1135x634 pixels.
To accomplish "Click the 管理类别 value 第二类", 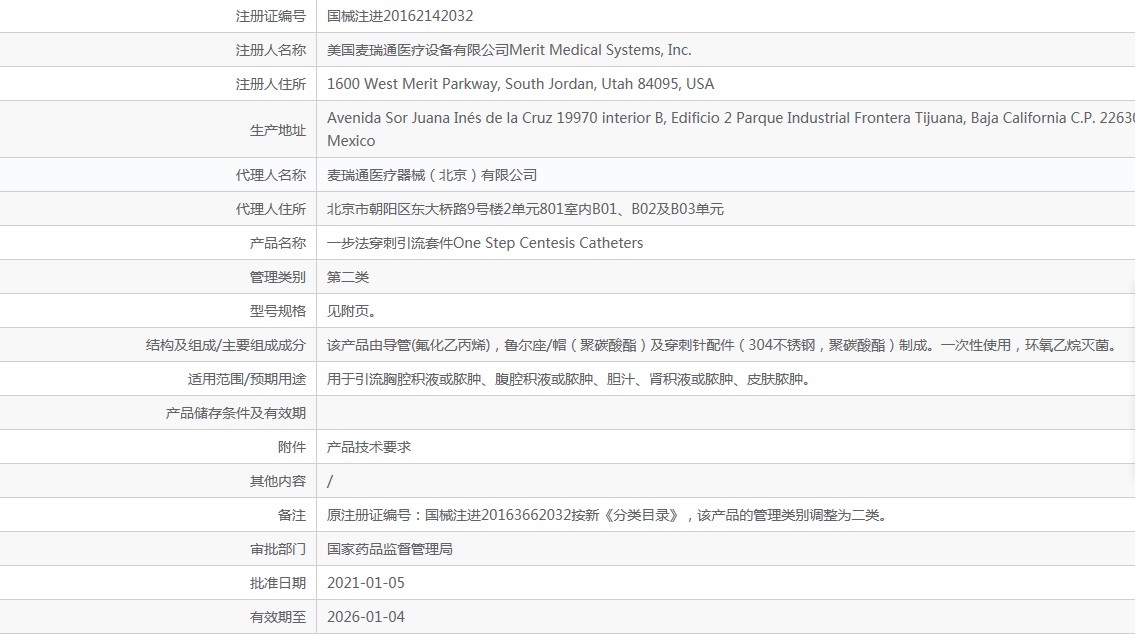I will coord(347,276).
